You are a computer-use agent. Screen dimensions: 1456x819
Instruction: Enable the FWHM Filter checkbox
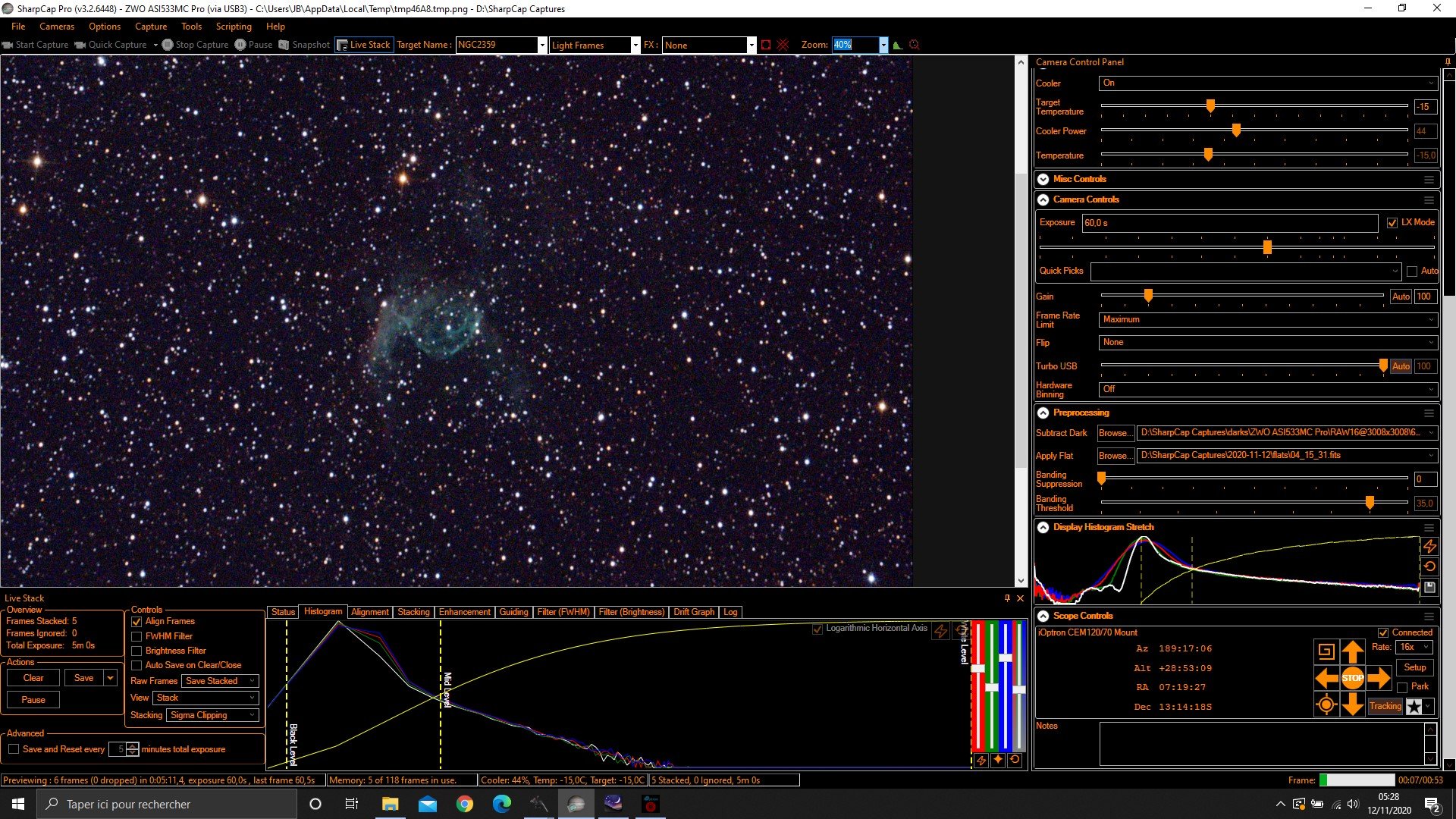[x=136, y=637]
